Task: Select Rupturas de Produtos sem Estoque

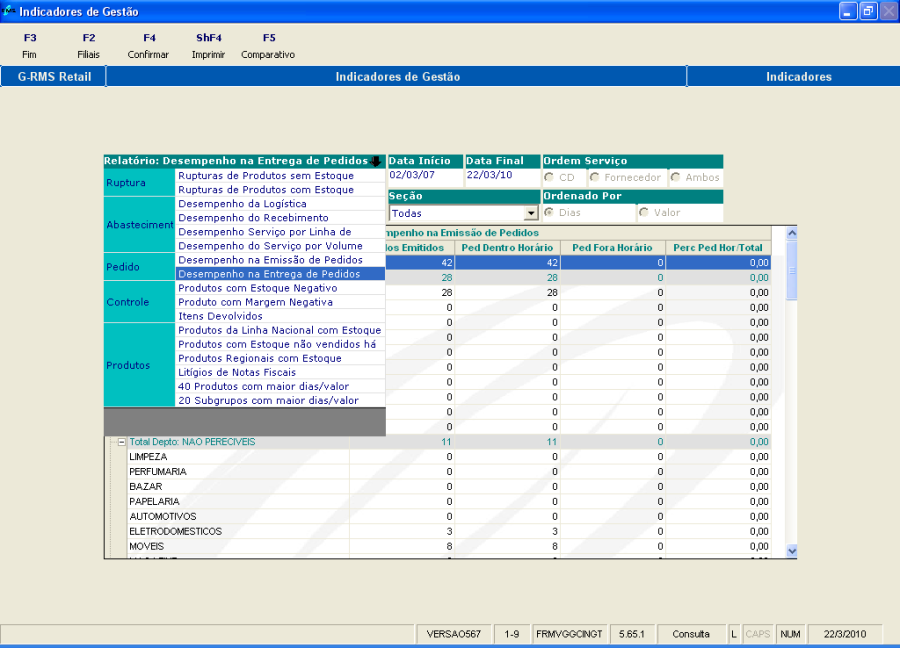Action: click(x=266, y=176)
